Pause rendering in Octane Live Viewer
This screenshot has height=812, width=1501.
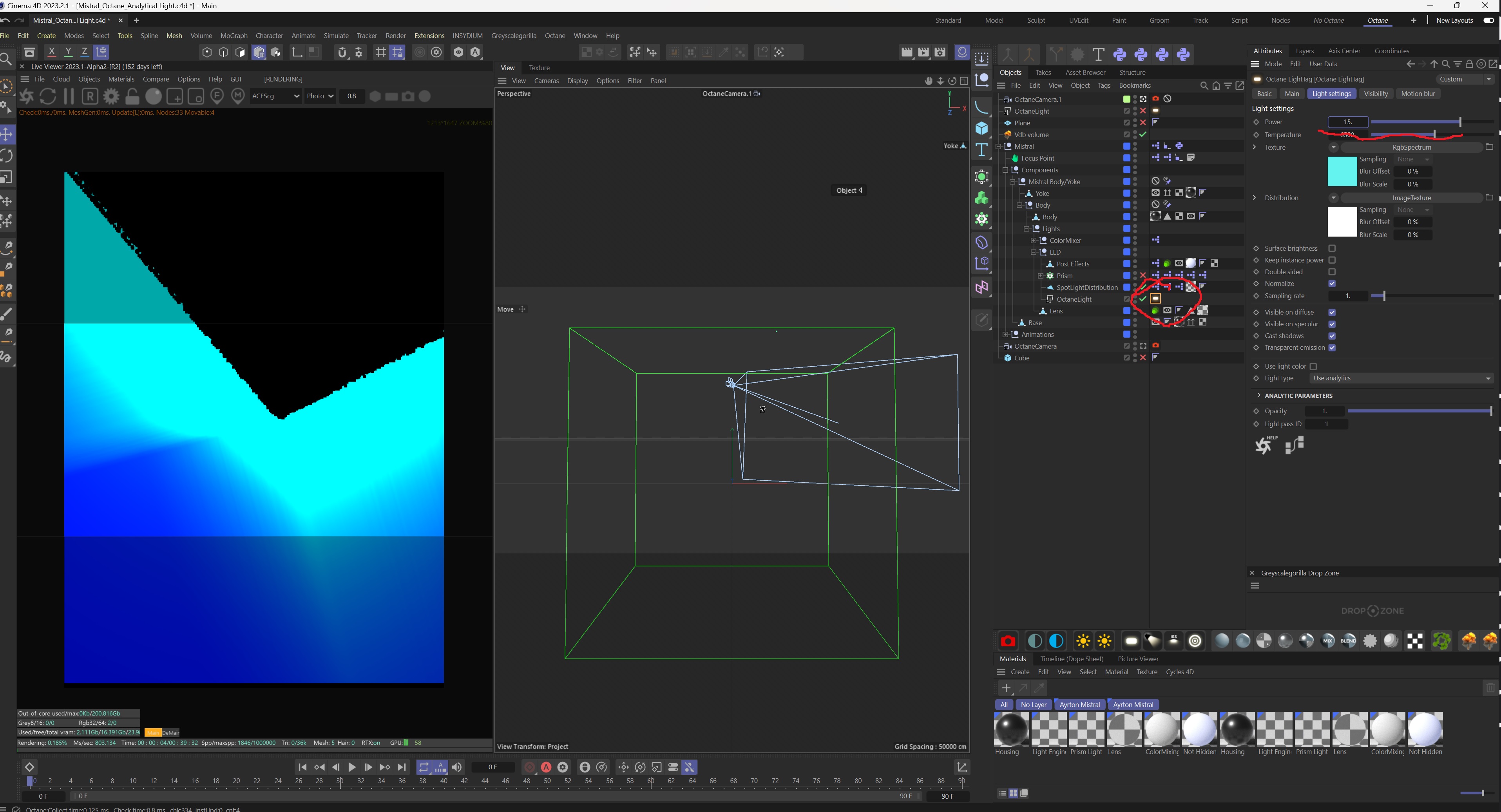pyautogui.click(x=69, y=96)
